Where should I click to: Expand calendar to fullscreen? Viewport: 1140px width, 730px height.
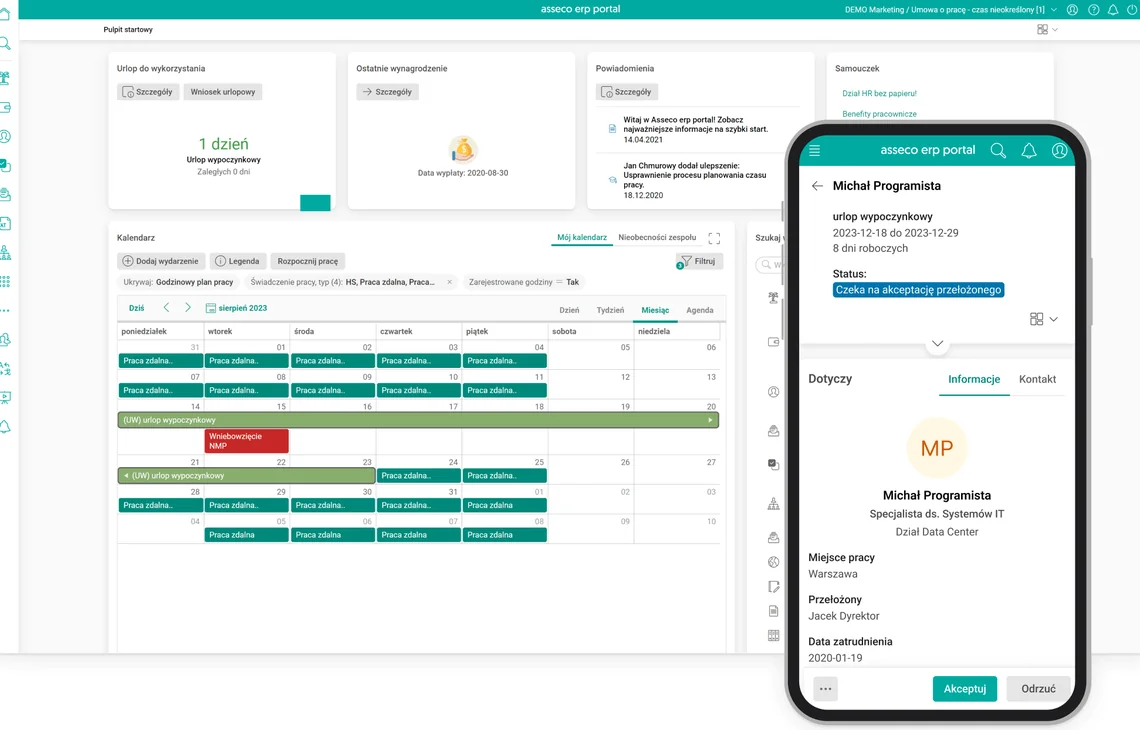point(714,238)
